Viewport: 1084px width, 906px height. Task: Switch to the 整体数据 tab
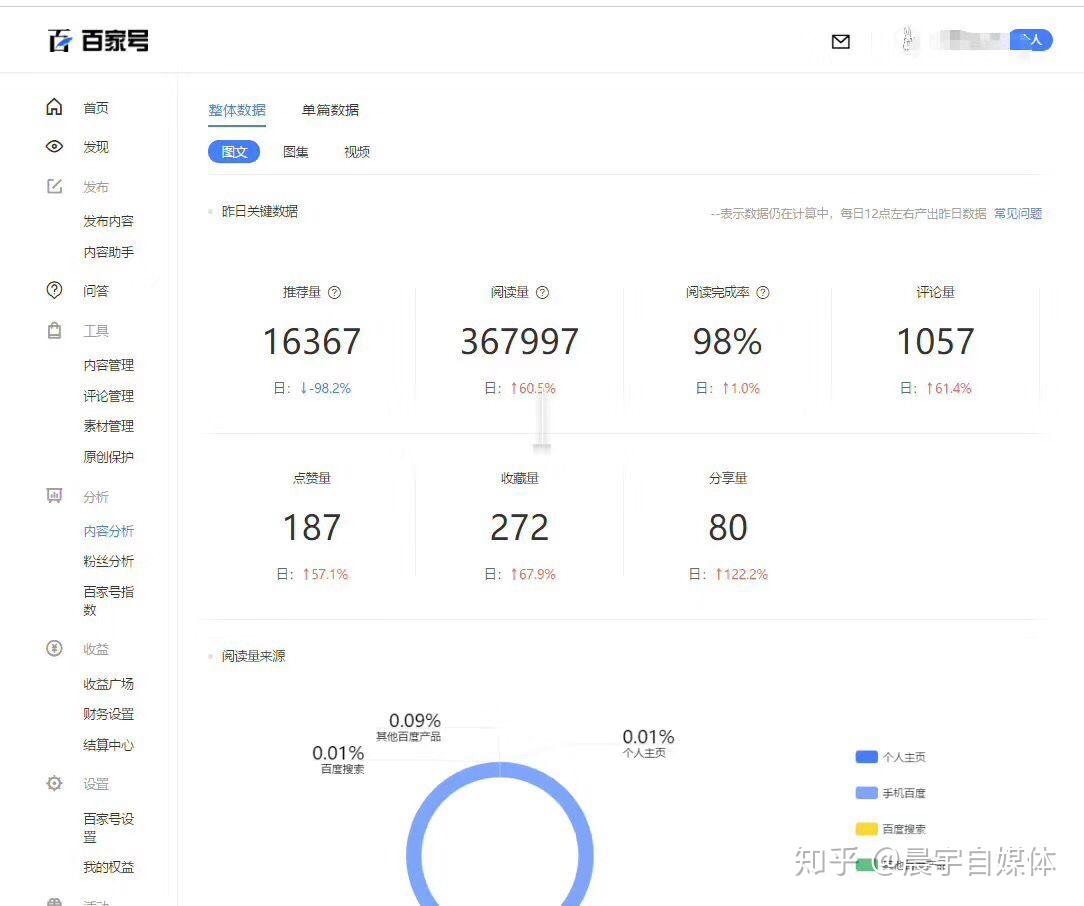pos(237,110)
